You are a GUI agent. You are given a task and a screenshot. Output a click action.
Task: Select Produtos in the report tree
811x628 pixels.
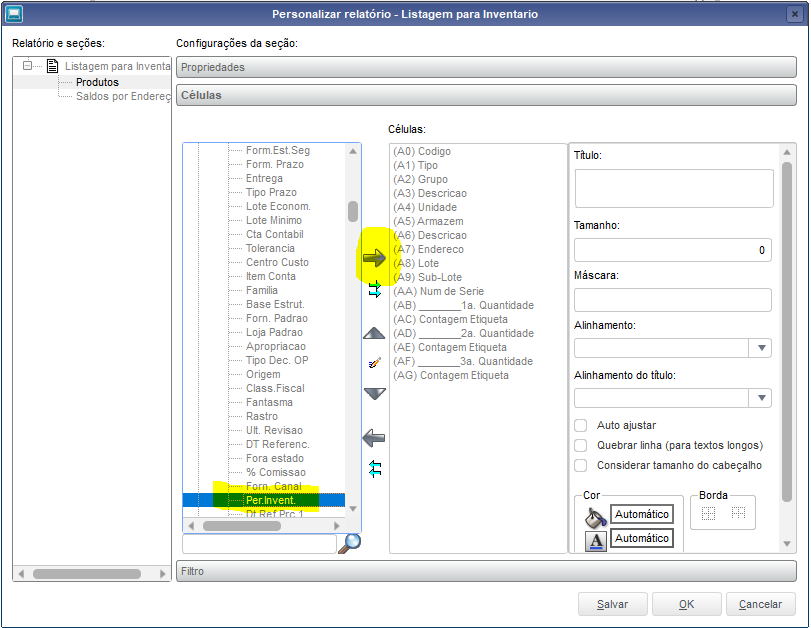click(97, 82)
